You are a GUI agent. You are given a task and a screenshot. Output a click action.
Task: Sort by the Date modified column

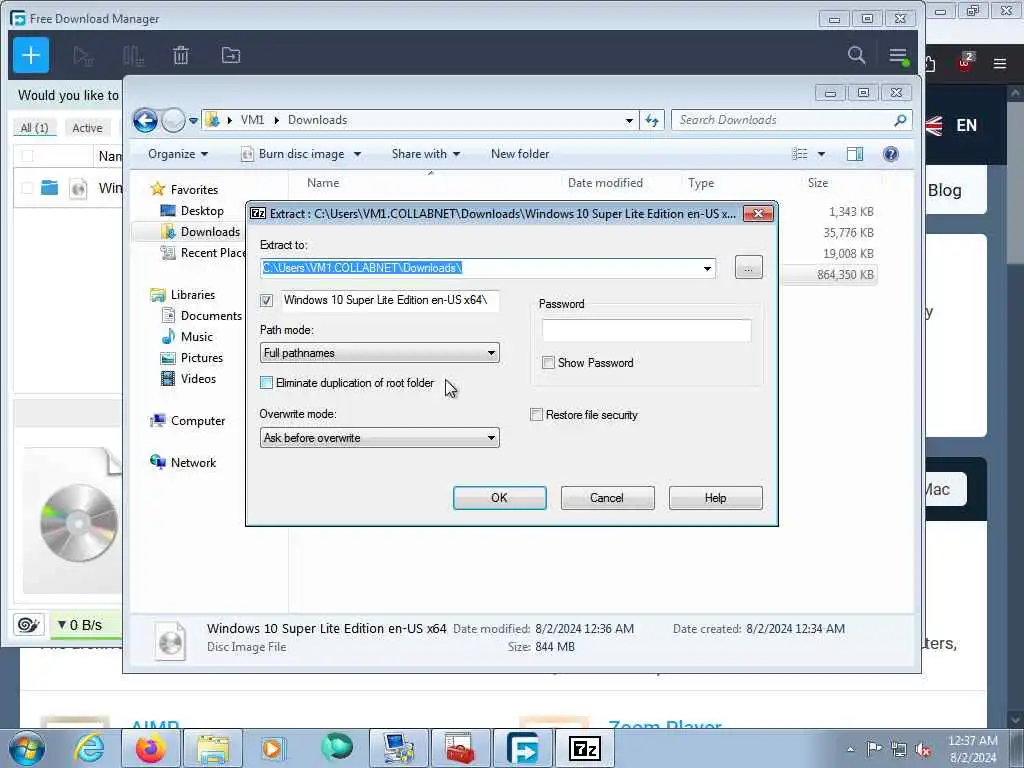point(605,183)
